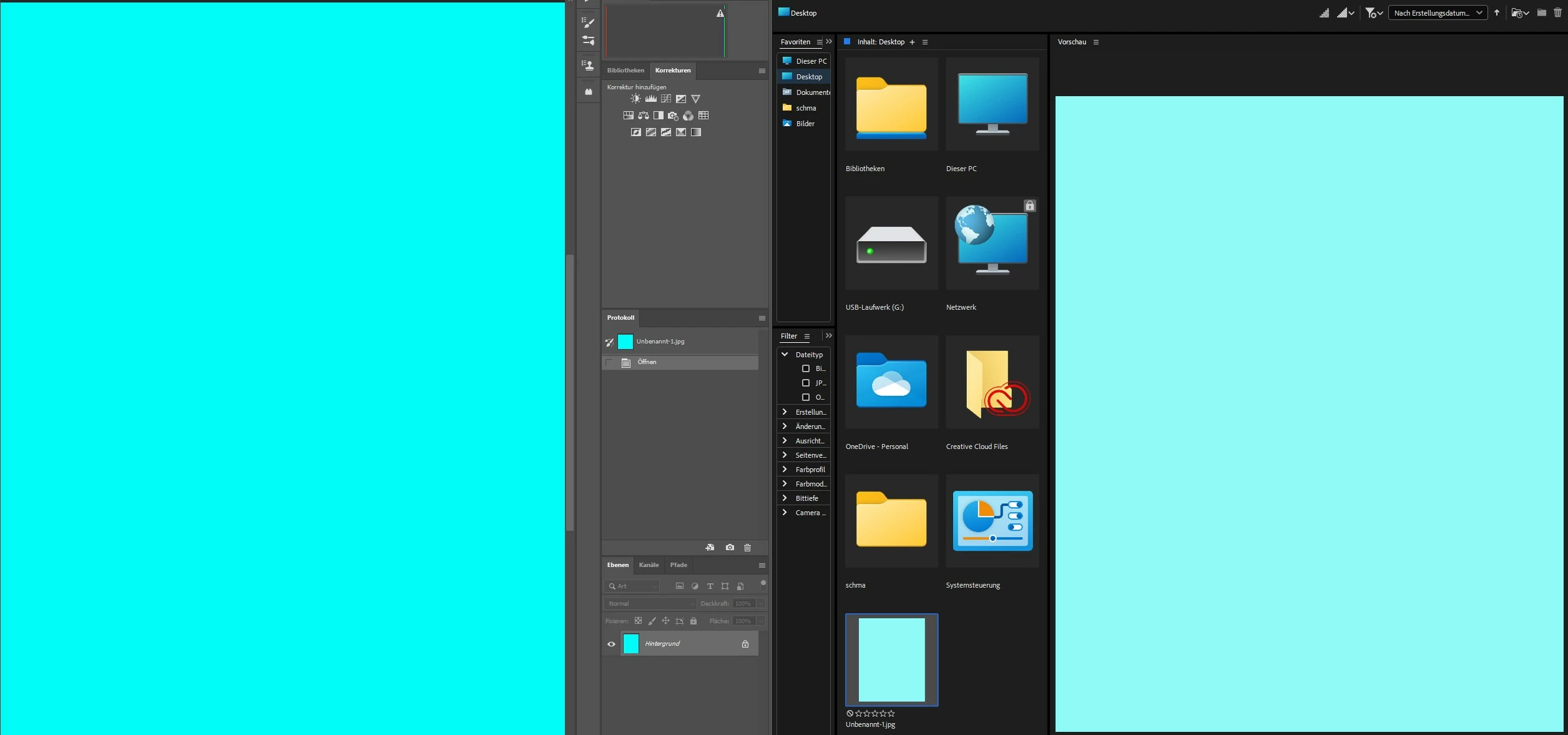Create new snapshot in Protokoll panel
Viewport: 1568px width, 735px height.
tap(730, 548)
